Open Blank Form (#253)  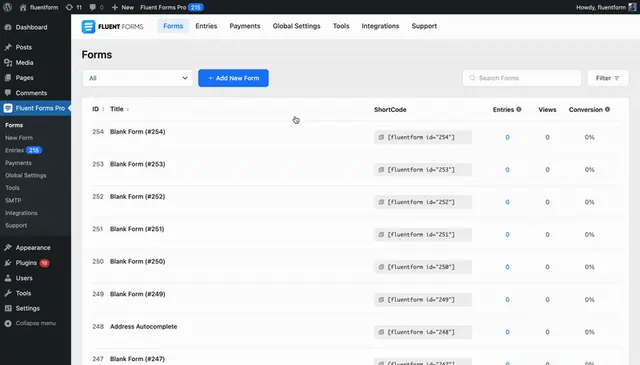[138, 164]
